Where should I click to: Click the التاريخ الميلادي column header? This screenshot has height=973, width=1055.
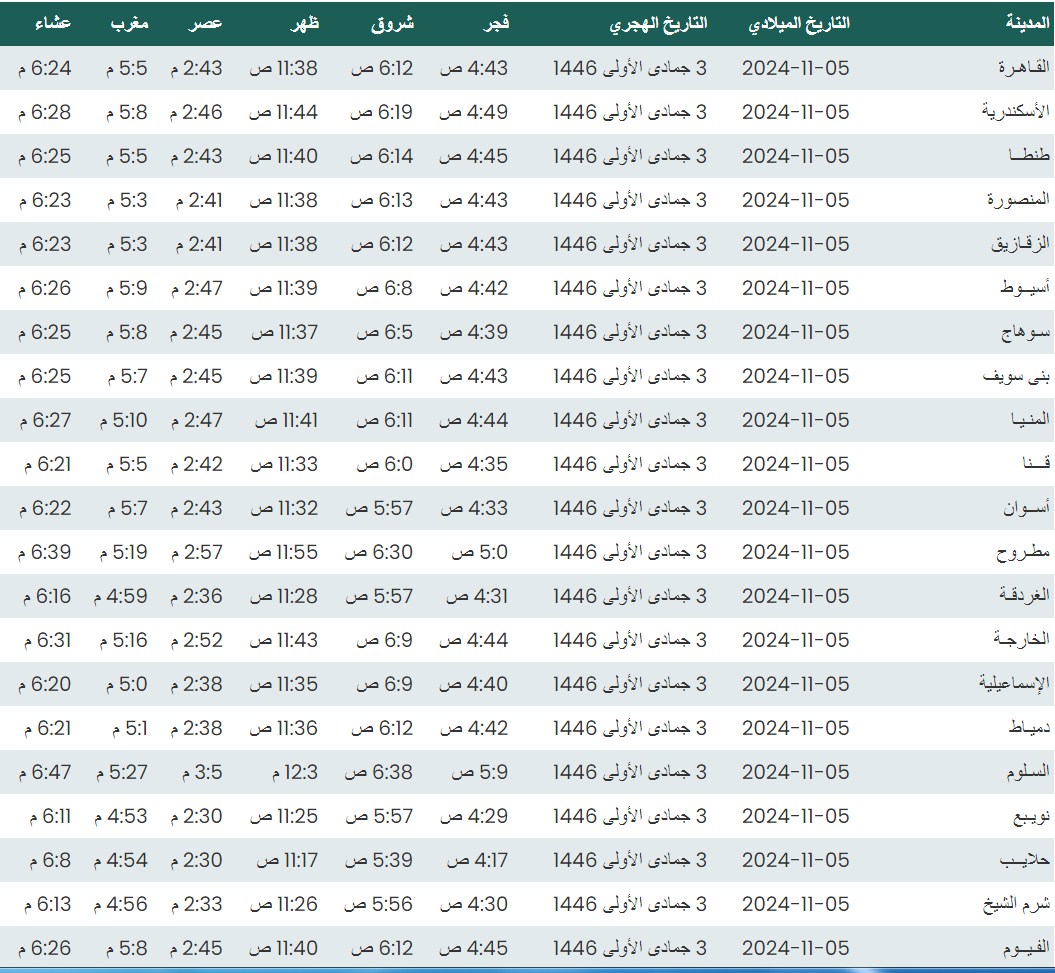[x=798, y=24]
